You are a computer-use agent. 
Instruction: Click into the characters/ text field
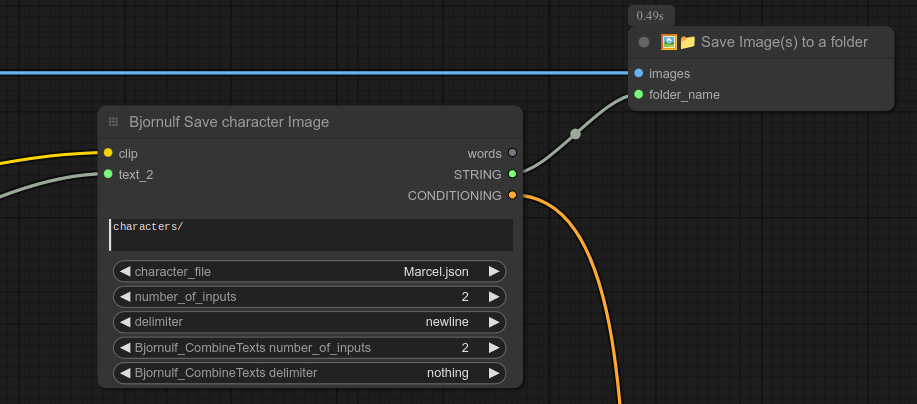310,234
